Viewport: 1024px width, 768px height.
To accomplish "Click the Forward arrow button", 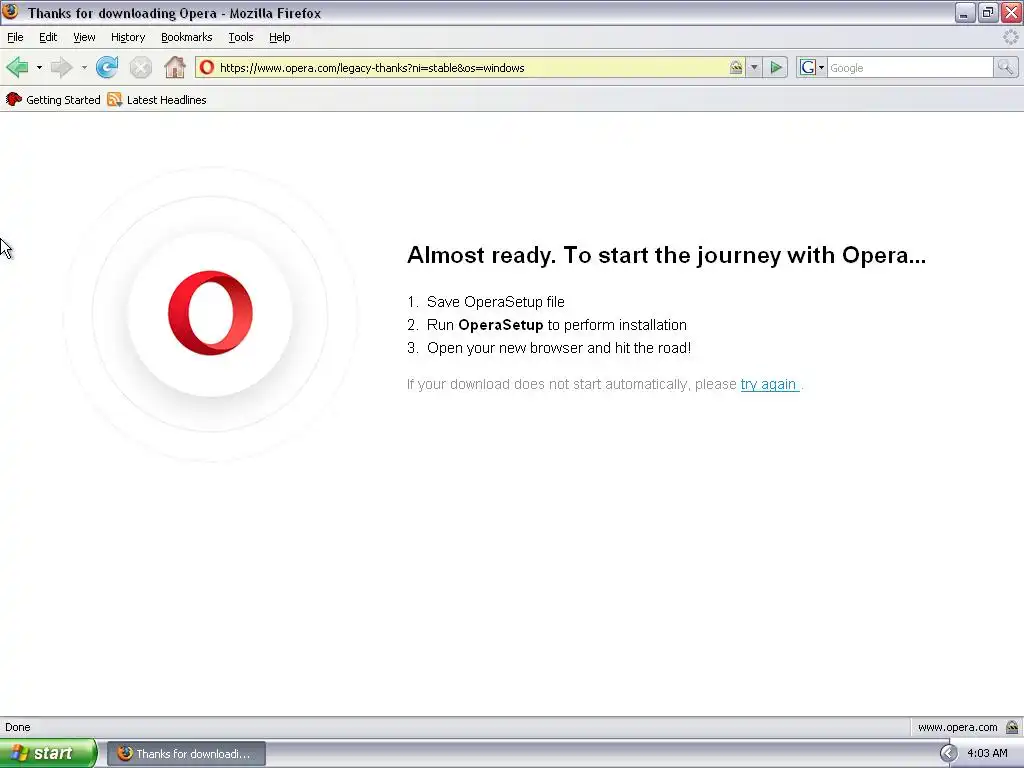I will click(x=61, y=67).
